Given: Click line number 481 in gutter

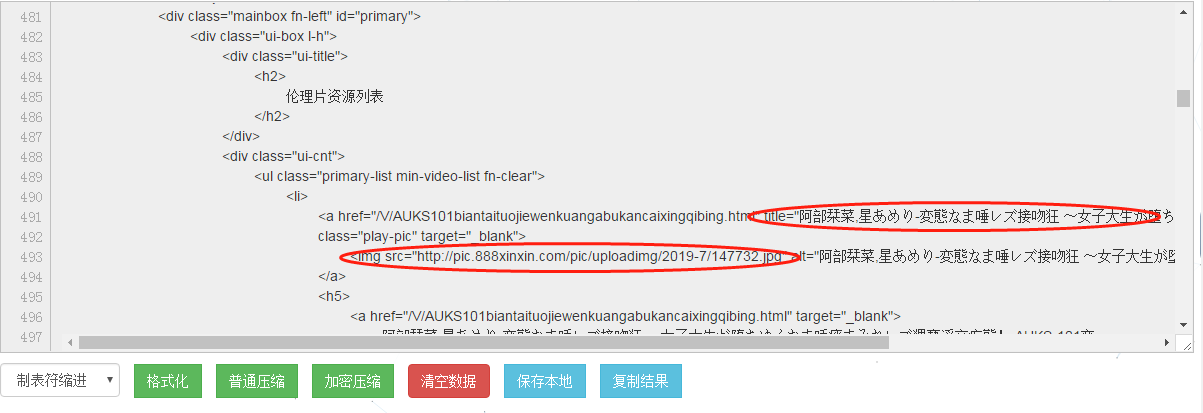Looking at the screenshot, I should coord(30,16).
